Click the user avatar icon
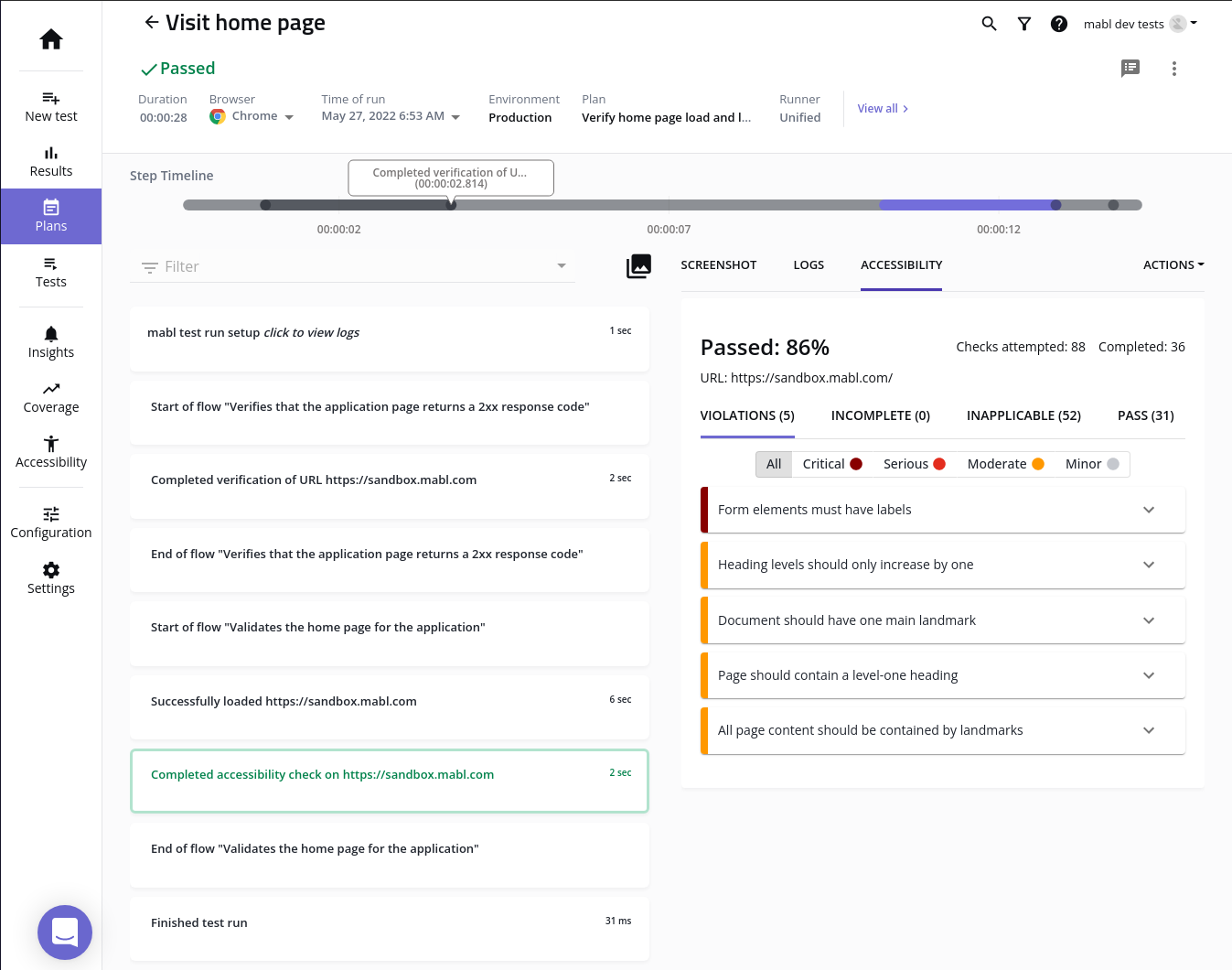Screen dimensions: 1232x970 coord(1178,24)
